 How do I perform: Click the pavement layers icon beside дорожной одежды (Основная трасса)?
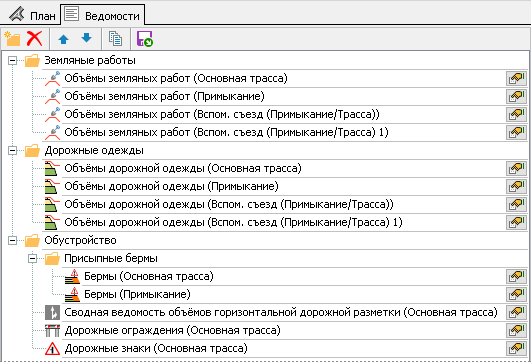point(52,169)
